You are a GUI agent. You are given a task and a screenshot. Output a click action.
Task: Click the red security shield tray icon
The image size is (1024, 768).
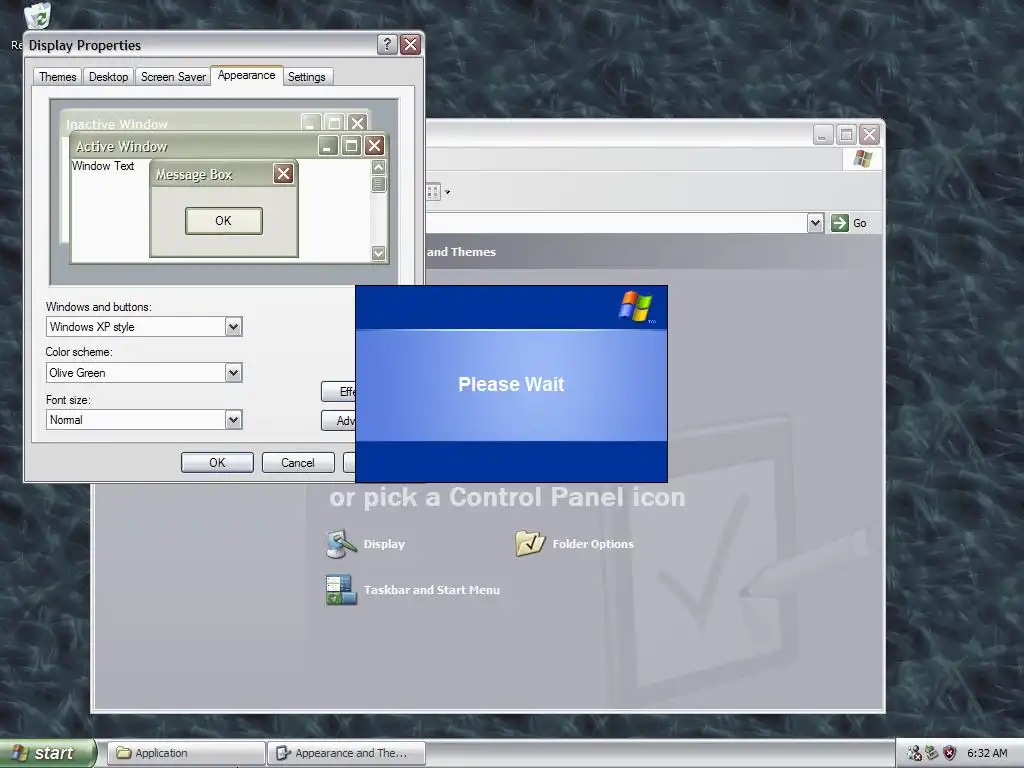[x=949, y=753]
